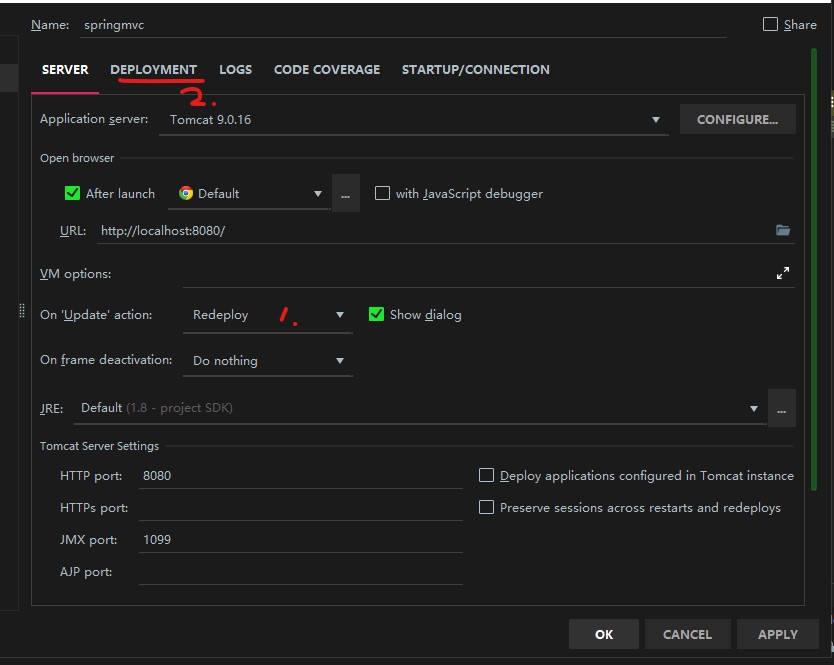Enable with JavaScript debugger
The width and height of the screenshot is (834, 665).
[382, 193]
